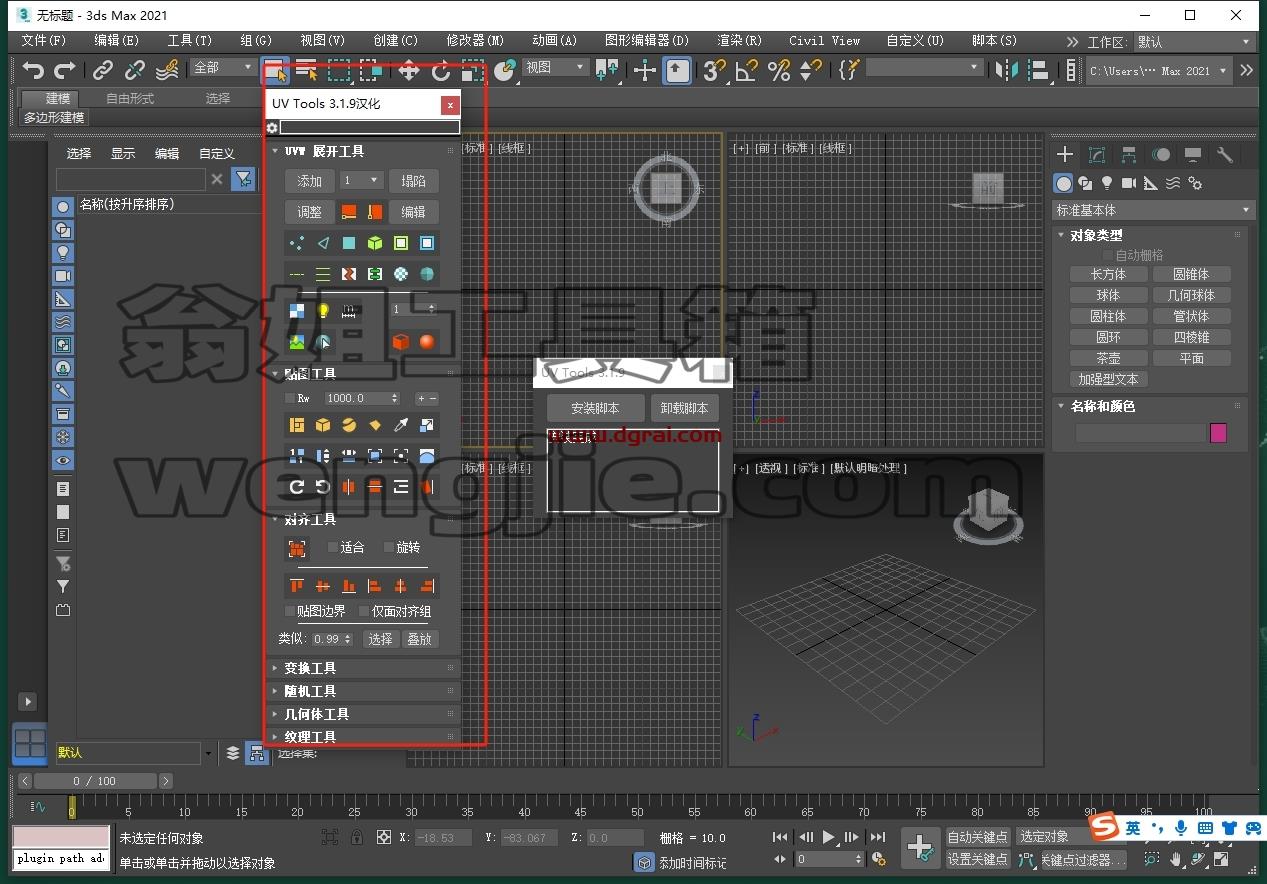The image size is (1267, 884).
Task: Go to end of animation
Action: (x=877, y=837)
